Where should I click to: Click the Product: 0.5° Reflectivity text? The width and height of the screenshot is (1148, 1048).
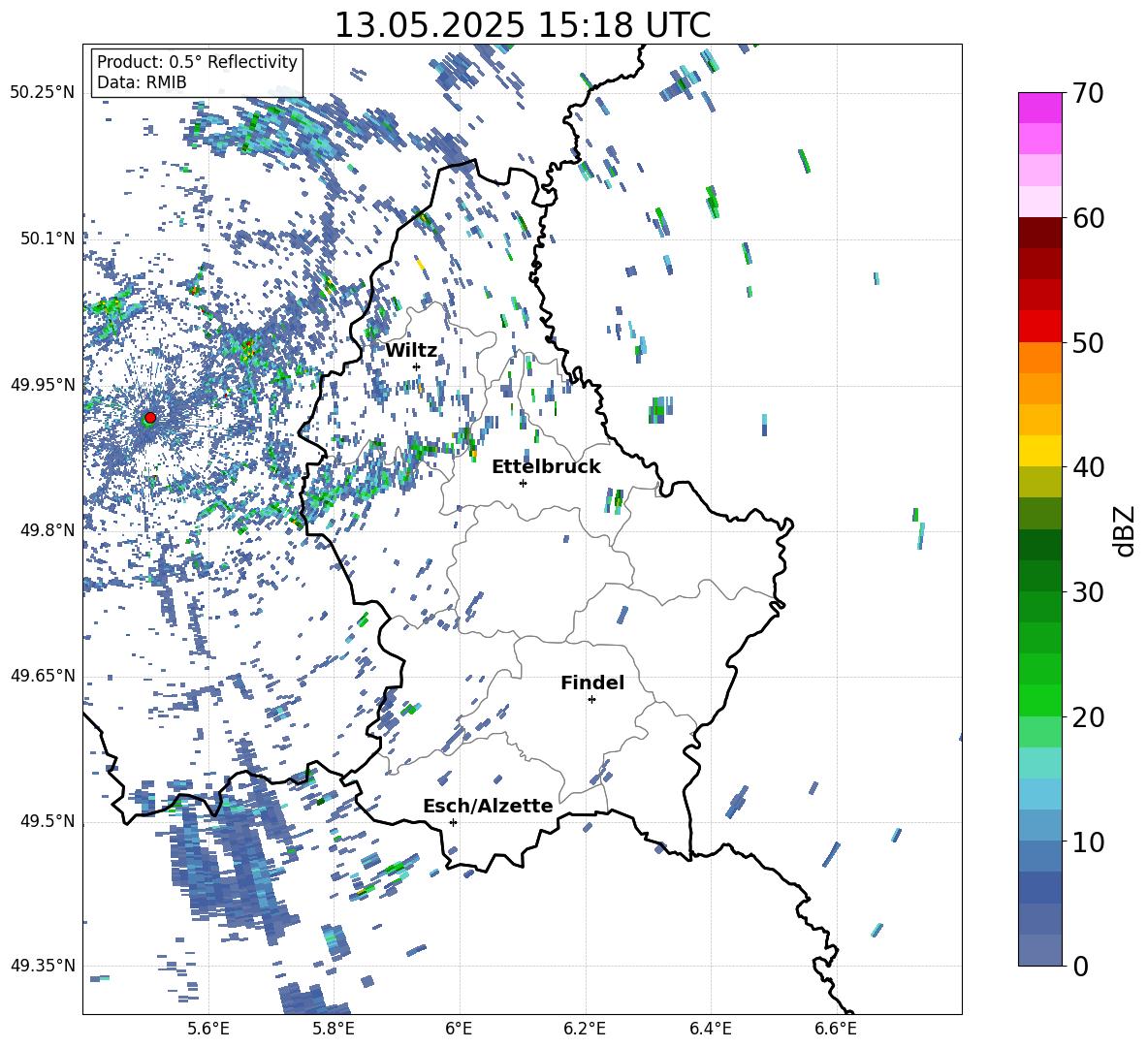197,61
